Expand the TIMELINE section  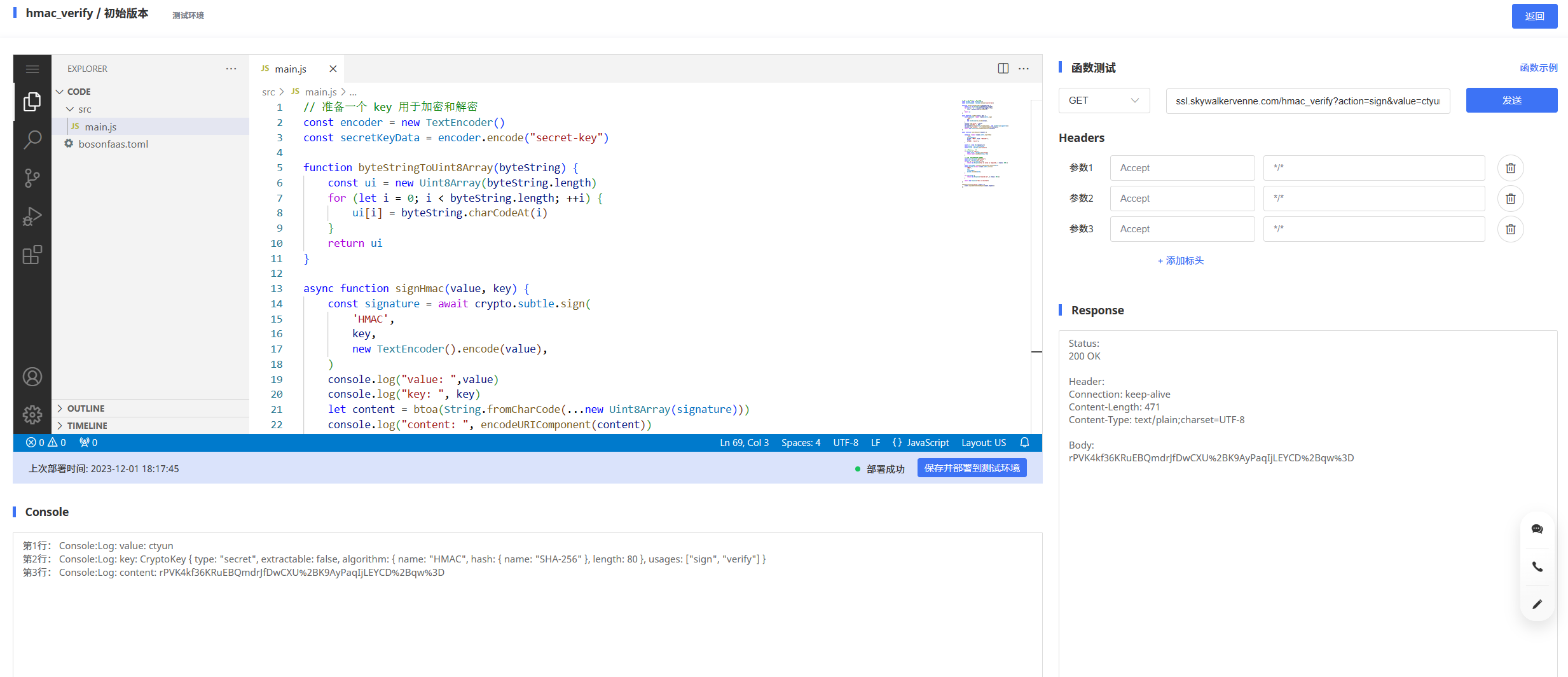(x=86, y=426)
